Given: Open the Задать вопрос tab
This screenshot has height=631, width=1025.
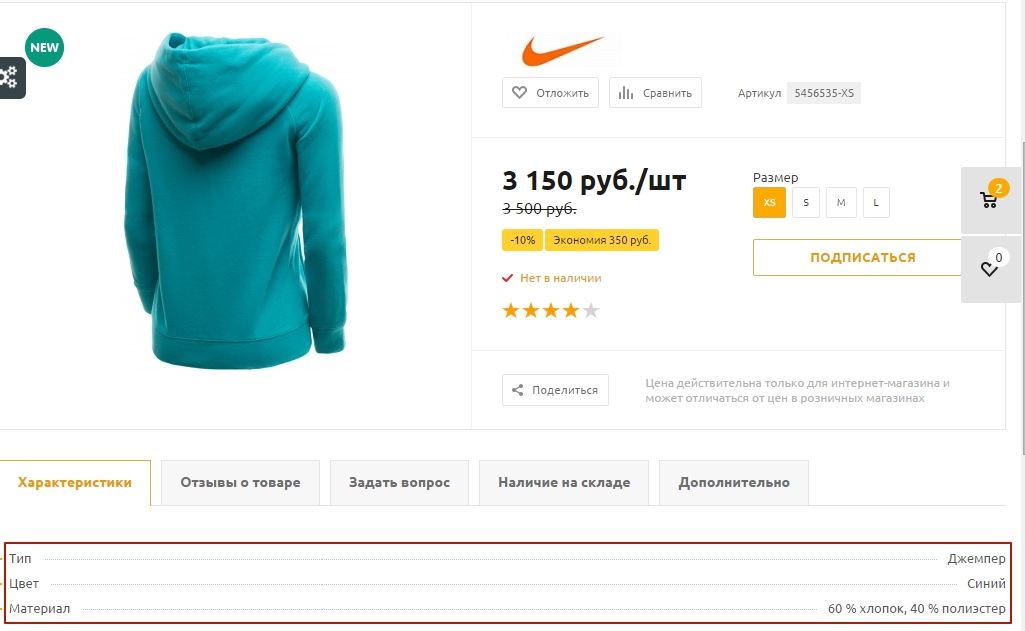Looking at the screenshot, I should point(399,483).
